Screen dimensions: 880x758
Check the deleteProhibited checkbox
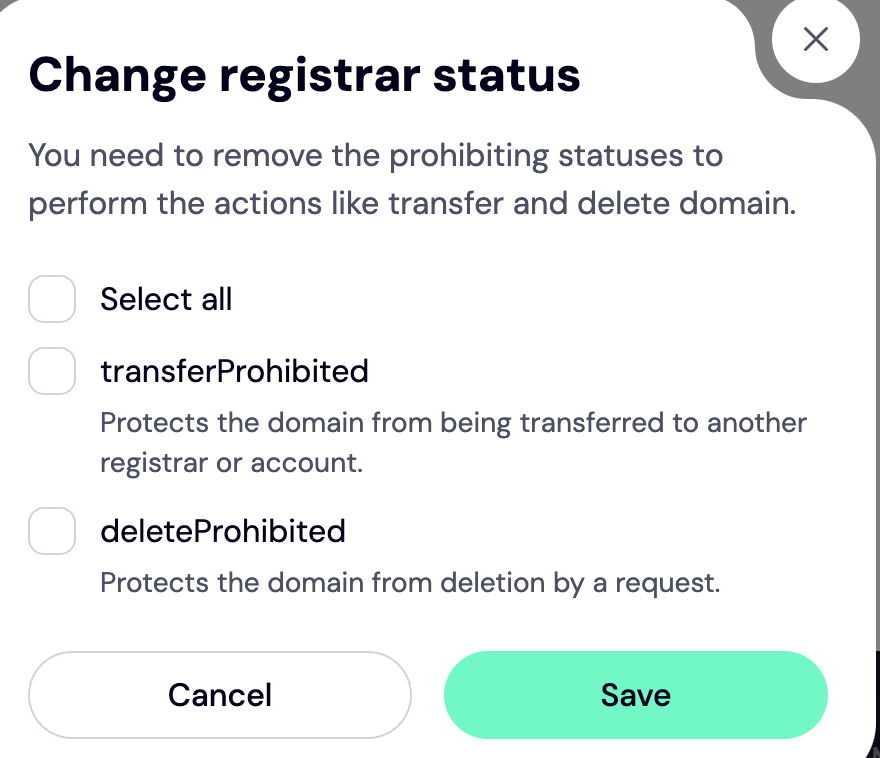click(52, 530)
